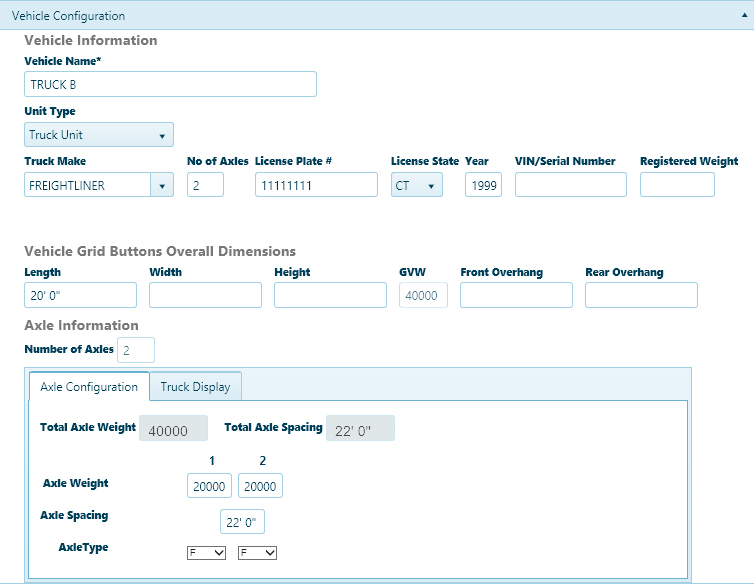The image size is (754, 584).
Task: Click the Length dimension field
Action: point(80,295)
